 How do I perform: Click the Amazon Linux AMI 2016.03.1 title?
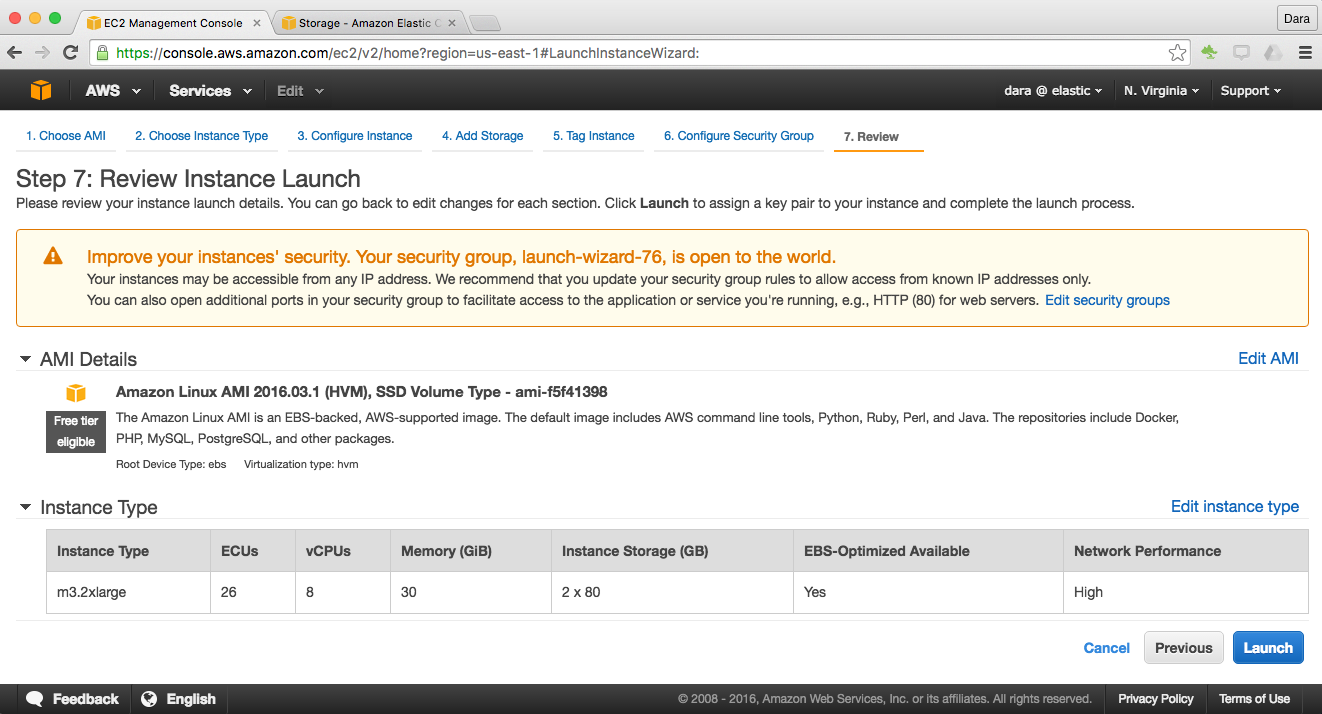[x=362, y=392]
